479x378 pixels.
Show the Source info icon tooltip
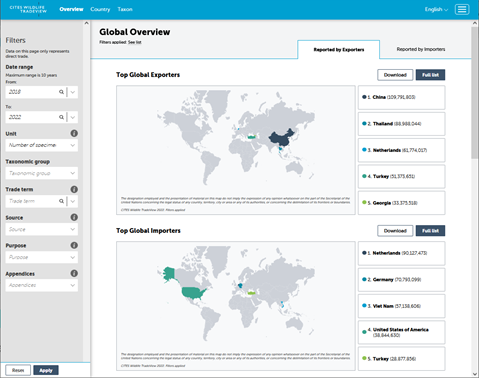(74, 217)
